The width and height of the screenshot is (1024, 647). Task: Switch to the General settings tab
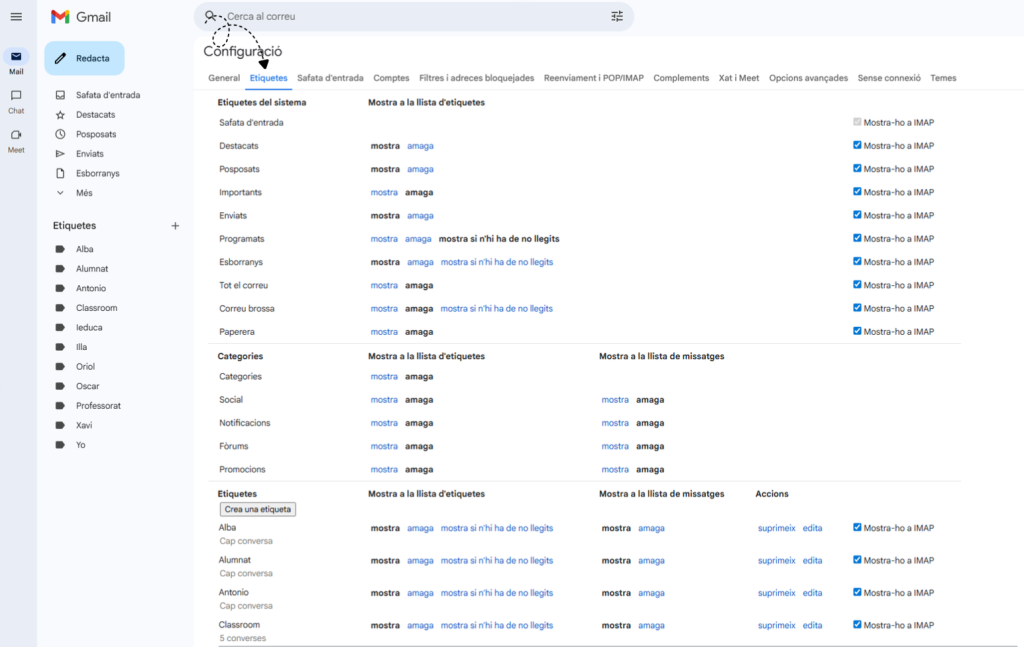[x=224, y=78]
